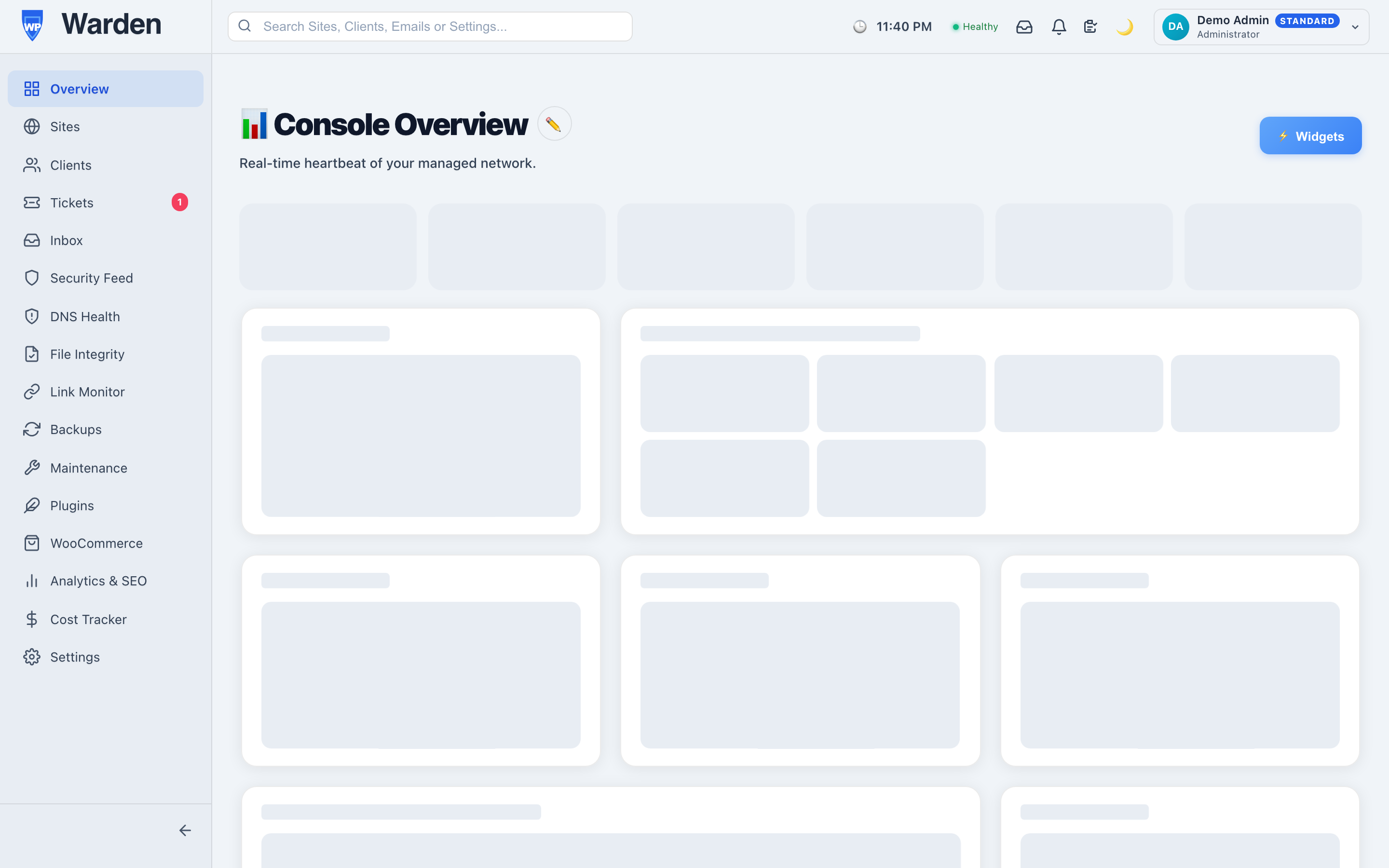
Task: Click the WooCommerce bag icon
Action: [31, 543]
